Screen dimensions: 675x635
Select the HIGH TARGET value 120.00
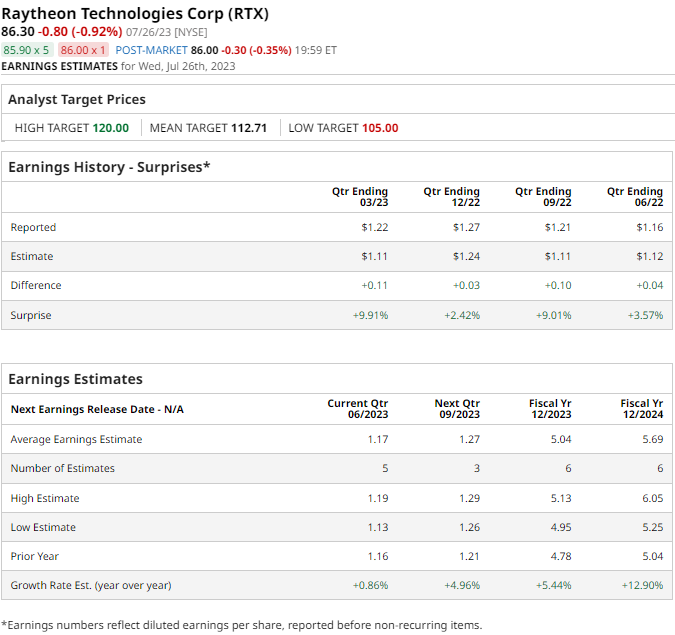pyautogui.click(x=111, y=128)
